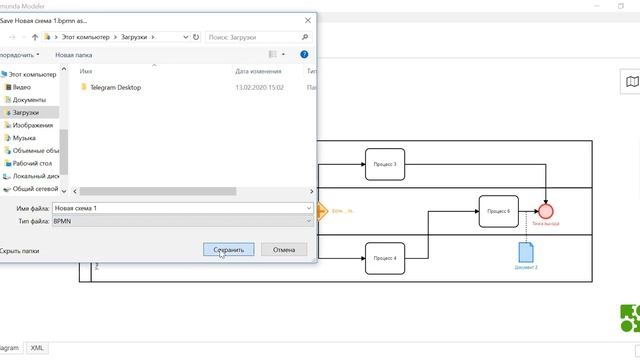Toggle the minimap icon in modeler
Screen dimensions: 640x360
(x=632, y=82)
